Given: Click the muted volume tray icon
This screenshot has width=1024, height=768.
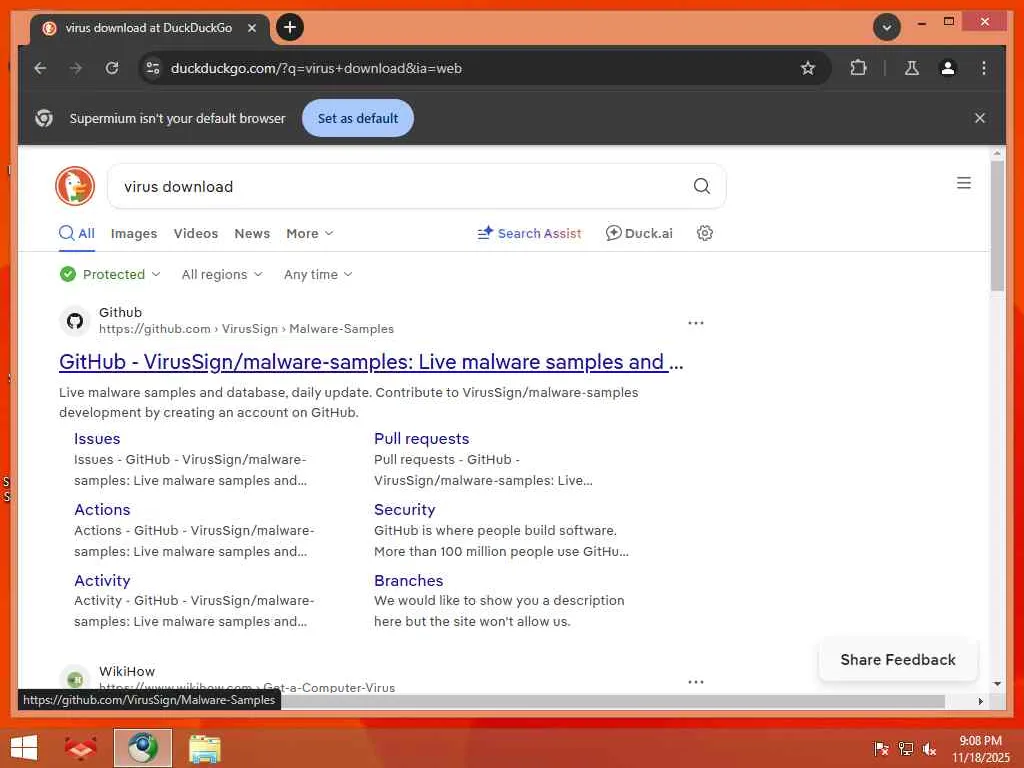Looking at the screenshot, I should pos(929,749).
